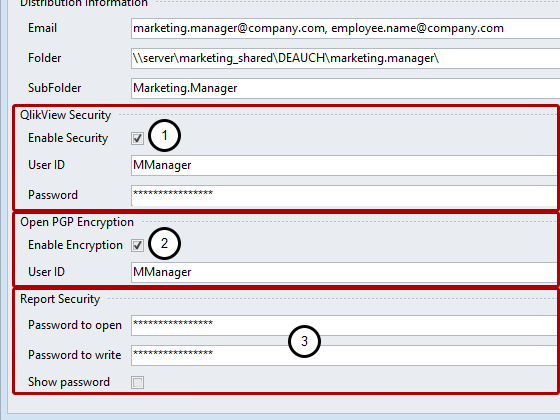Click the circled number 2 marker

point(164,244)
